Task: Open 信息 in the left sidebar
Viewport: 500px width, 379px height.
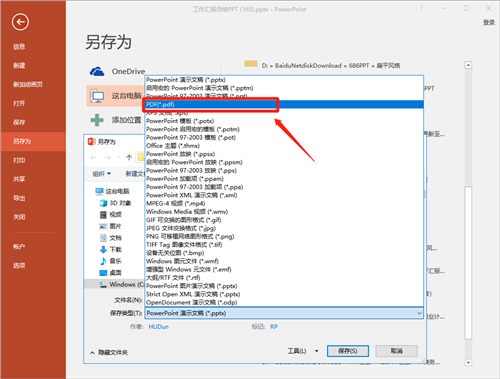Action: coord(19,47)
